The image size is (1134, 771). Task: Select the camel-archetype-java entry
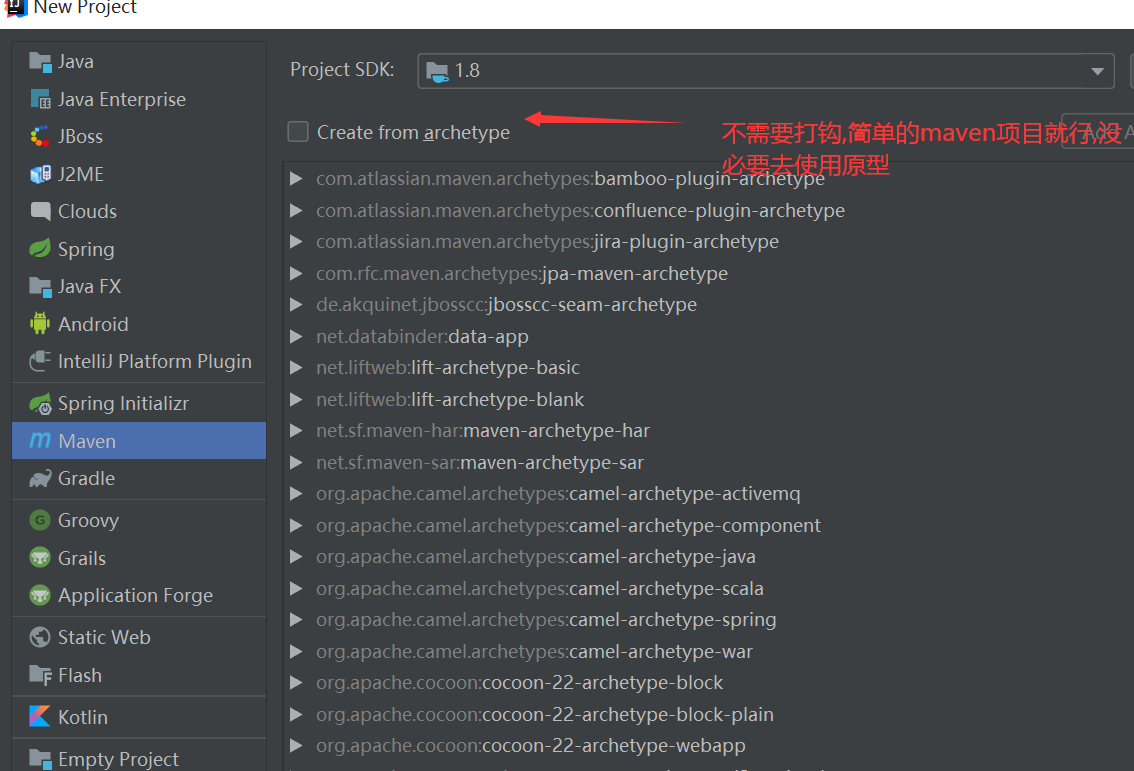(535, 556)
